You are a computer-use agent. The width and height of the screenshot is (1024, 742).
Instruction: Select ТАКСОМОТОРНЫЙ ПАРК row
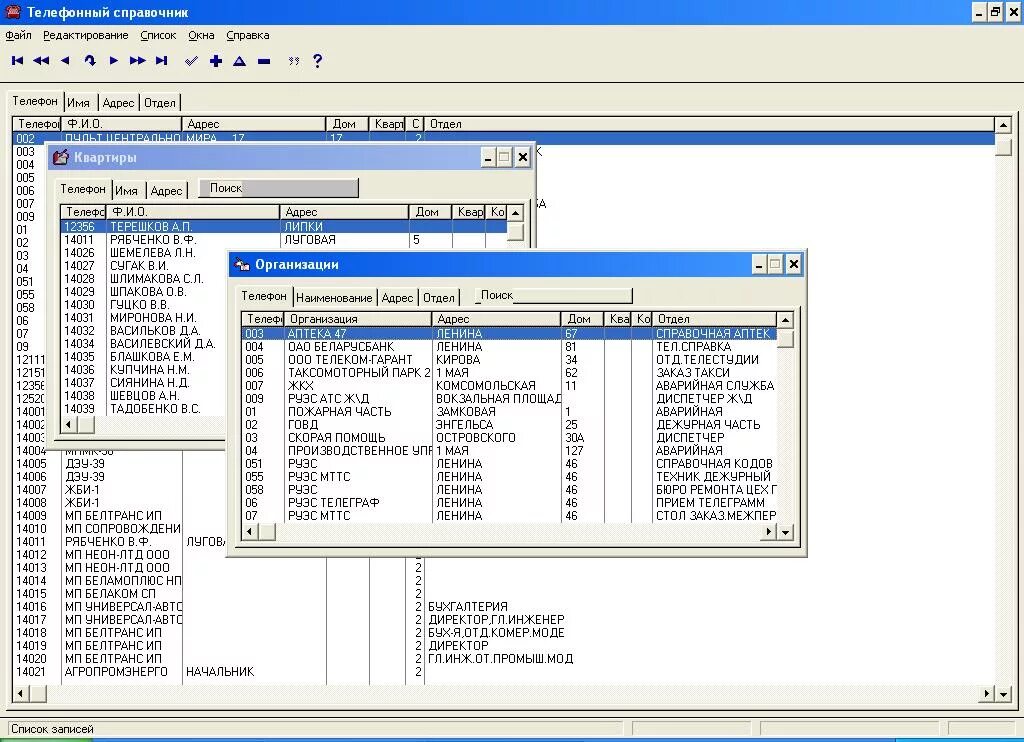pos(509,372)
